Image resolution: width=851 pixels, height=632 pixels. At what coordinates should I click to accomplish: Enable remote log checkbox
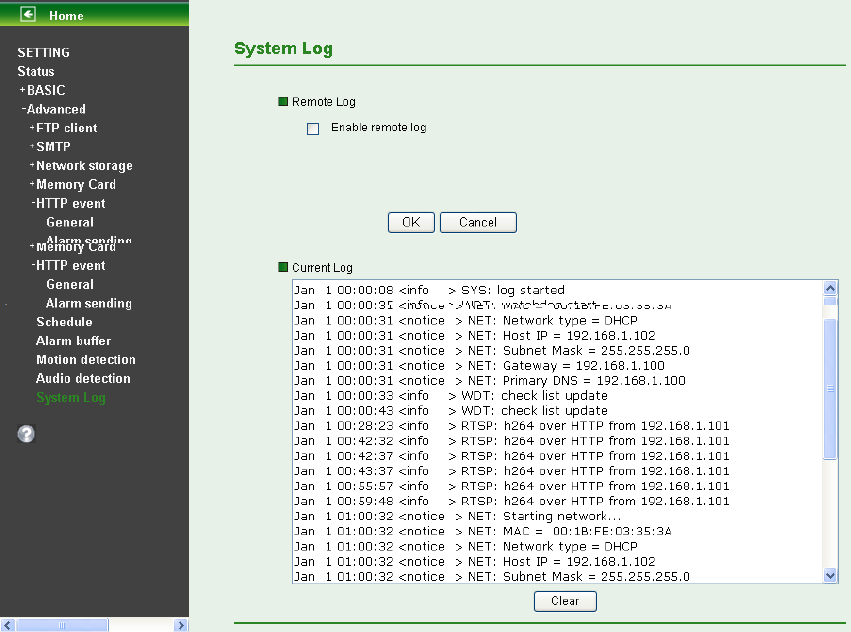(x=313, y=129)
